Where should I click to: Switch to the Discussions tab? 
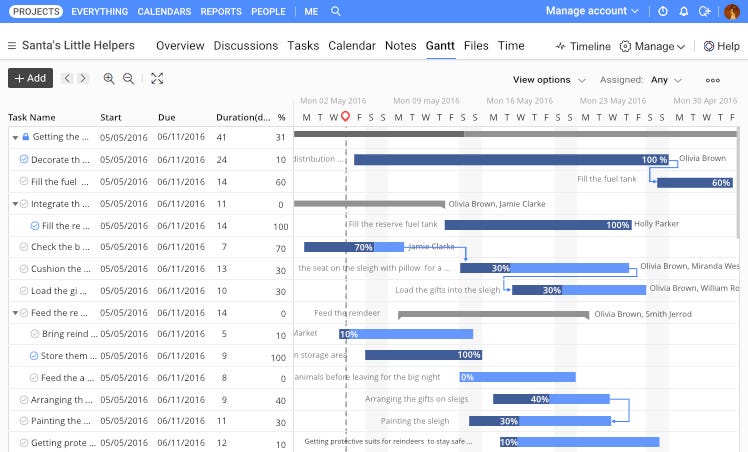click(x=246, y=46)
